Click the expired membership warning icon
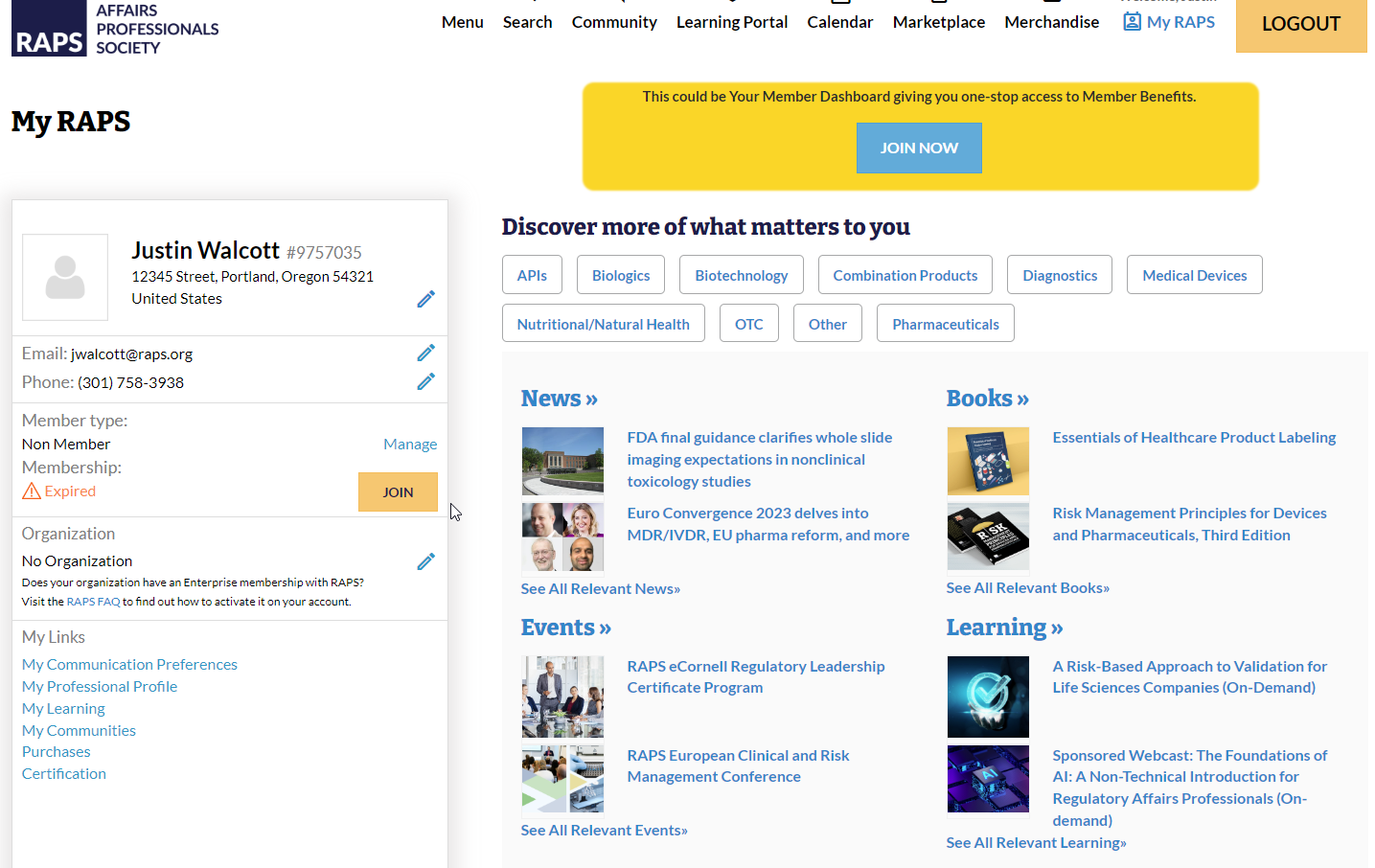The height and width of the screenshot is (868, 1375). pyautogui.click(x=32, y=491)
